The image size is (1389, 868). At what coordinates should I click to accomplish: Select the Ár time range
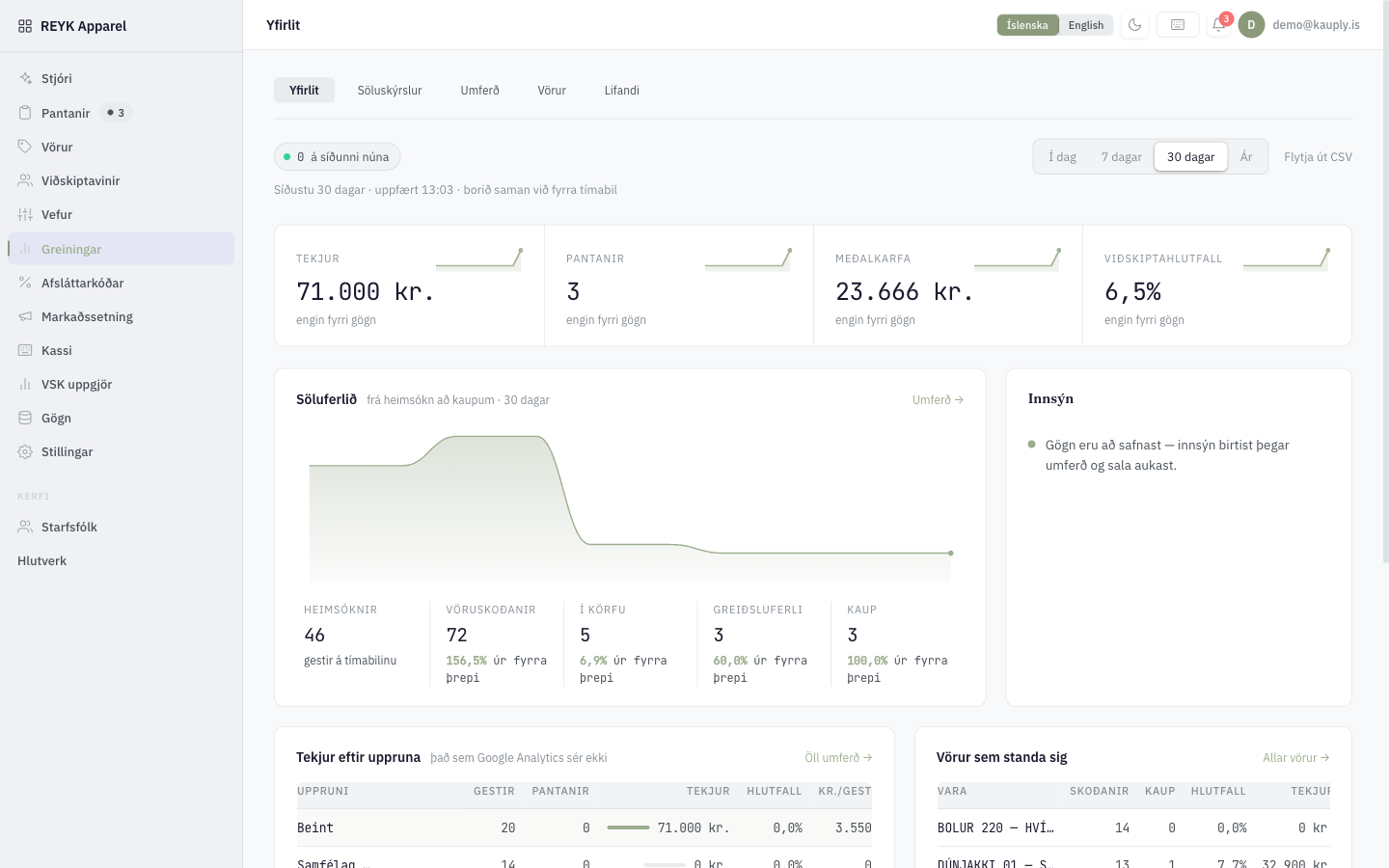click(x=1246, y=156)
